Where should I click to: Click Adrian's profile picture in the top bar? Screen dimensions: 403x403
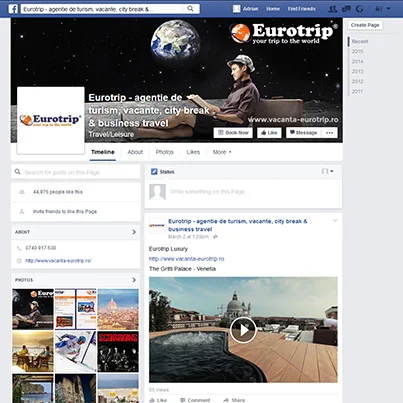[236, 9]
